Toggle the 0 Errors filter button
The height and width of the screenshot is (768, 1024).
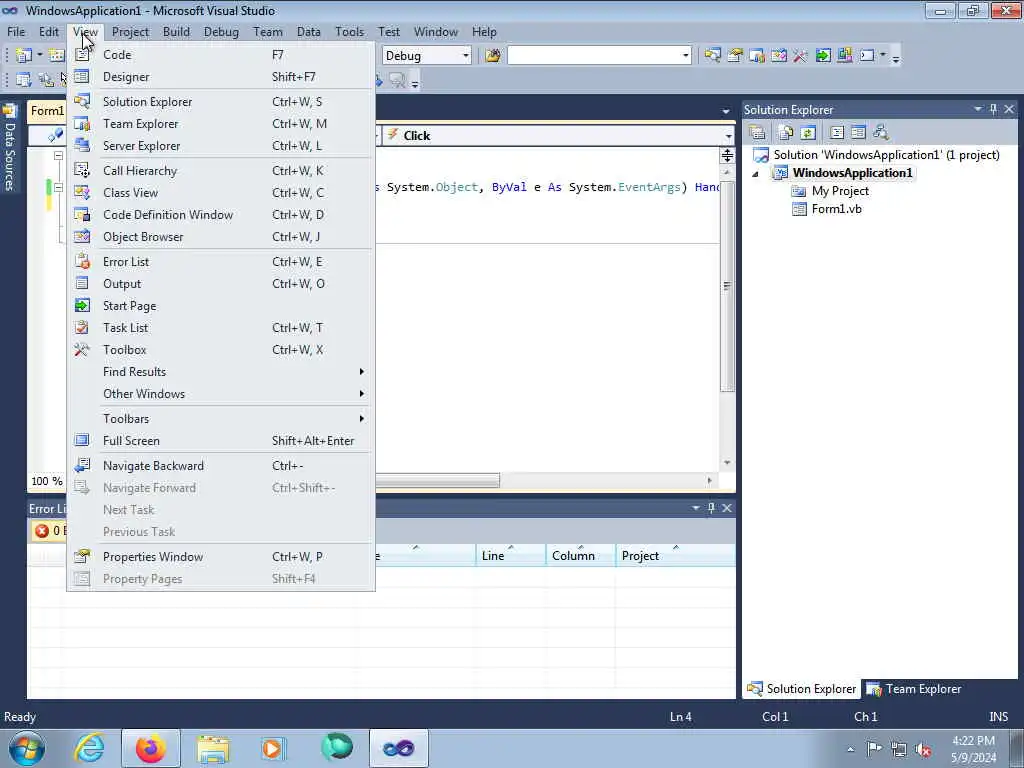coord(48,530)
